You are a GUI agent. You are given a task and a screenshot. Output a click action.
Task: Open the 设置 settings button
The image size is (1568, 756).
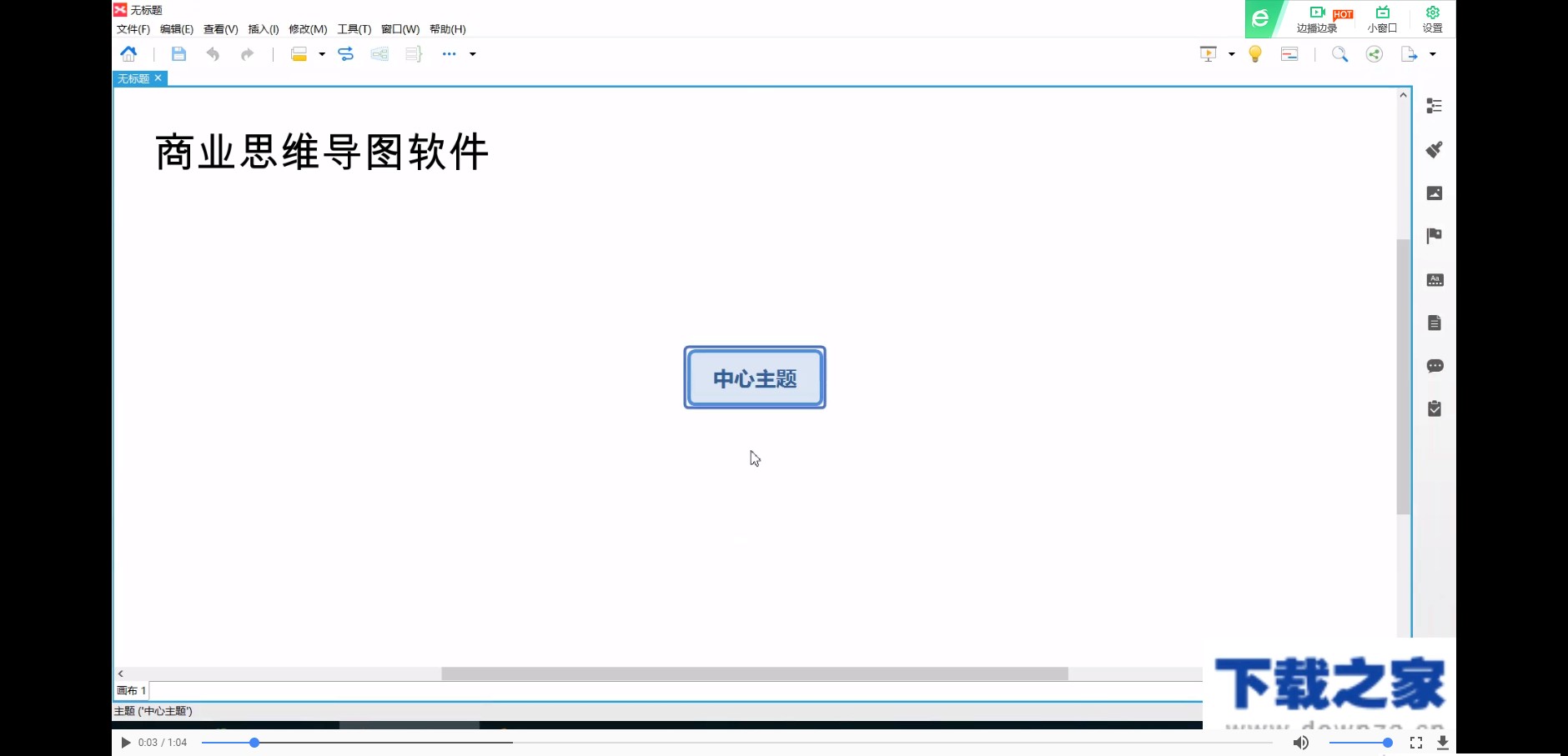(1432, 18)
